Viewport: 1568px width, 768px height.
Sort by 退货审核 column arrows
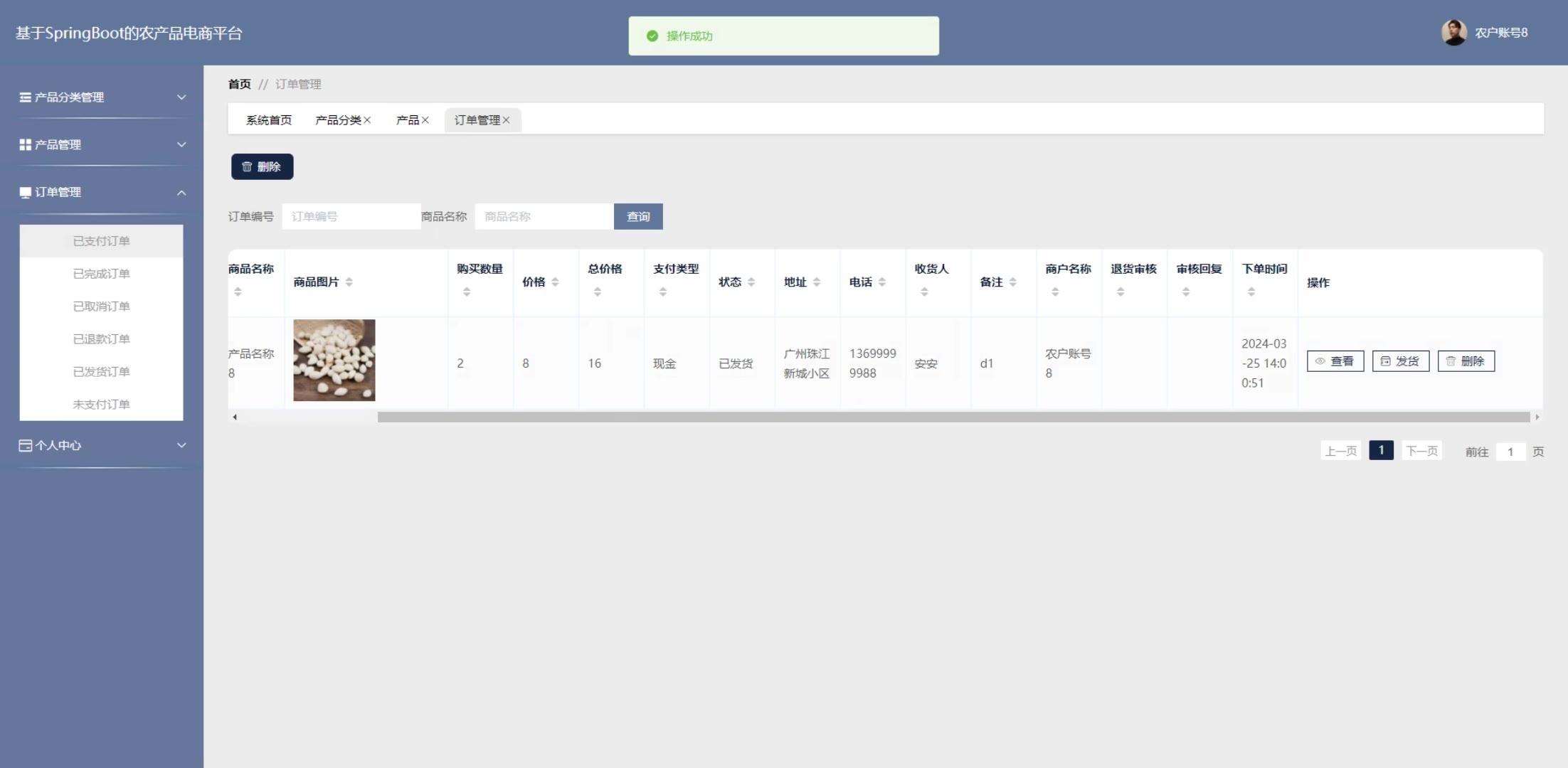(1121, 292)
